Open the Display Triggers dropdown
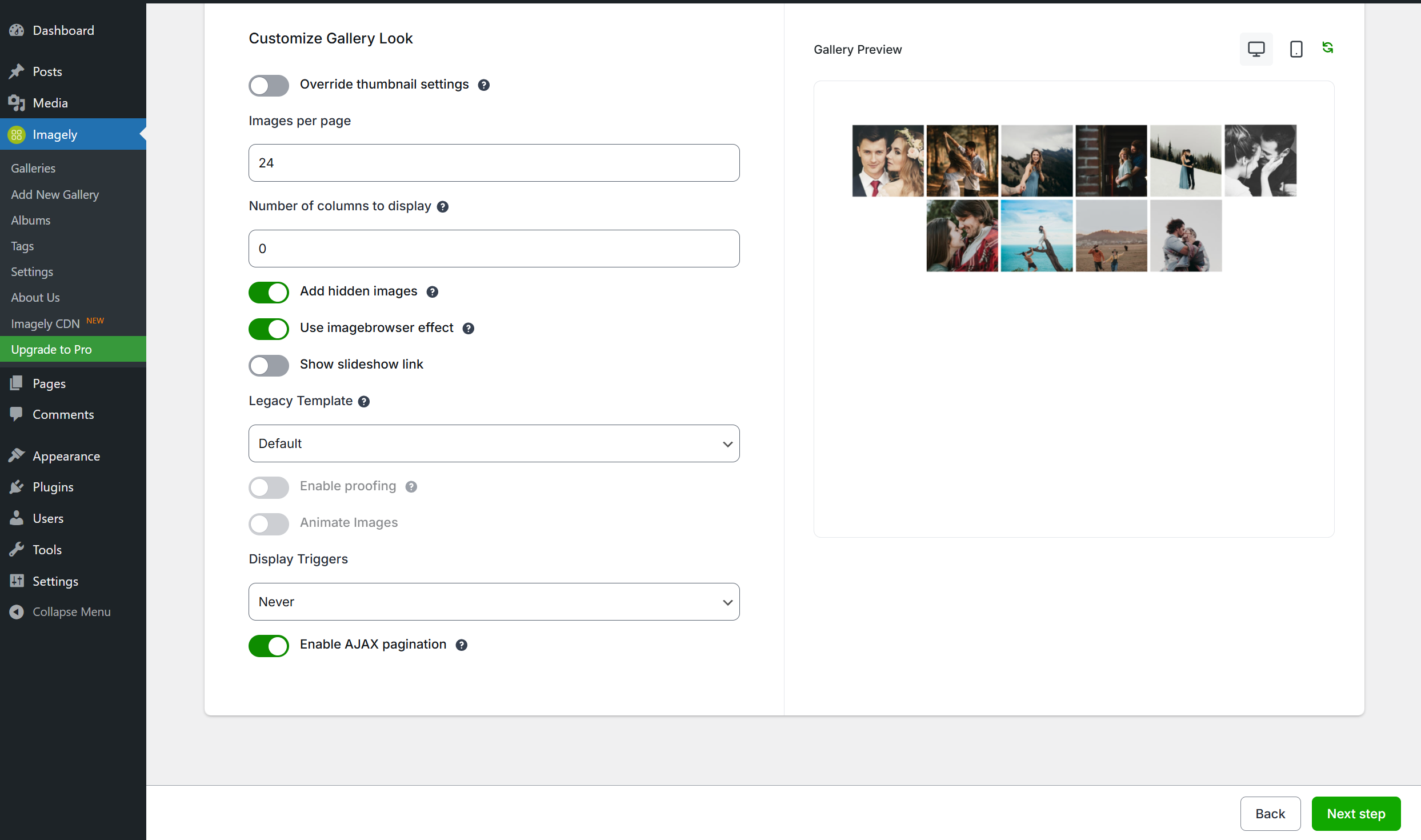This screenshot has width=1421, height=840. coord(494,602)
